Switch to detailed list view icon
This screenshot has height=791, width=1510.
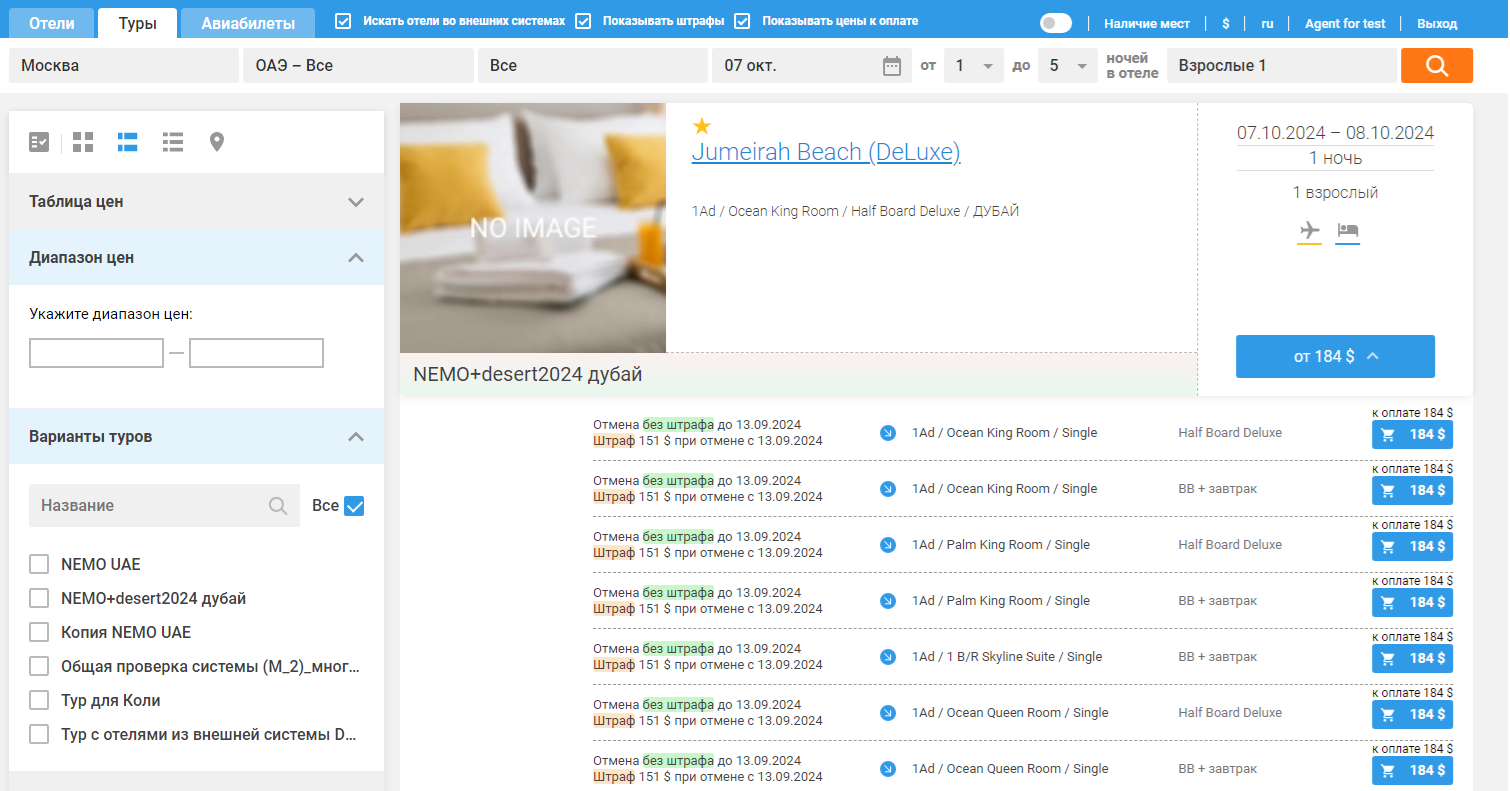pyautogui.click(x=127, y=142)
